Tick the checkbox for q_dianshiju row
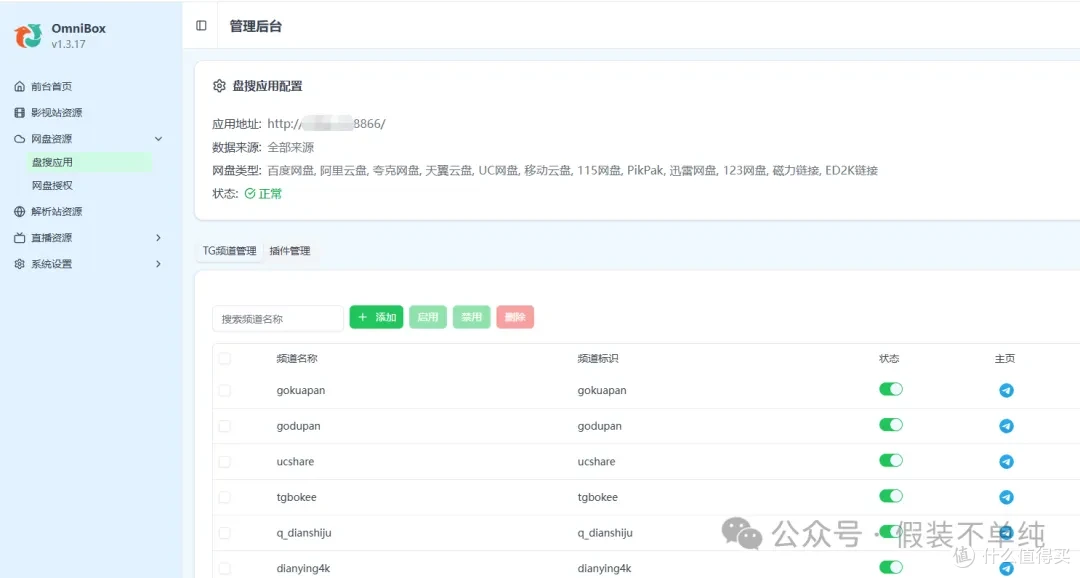The image size is (1080, 578). click(x=225, y=533)
